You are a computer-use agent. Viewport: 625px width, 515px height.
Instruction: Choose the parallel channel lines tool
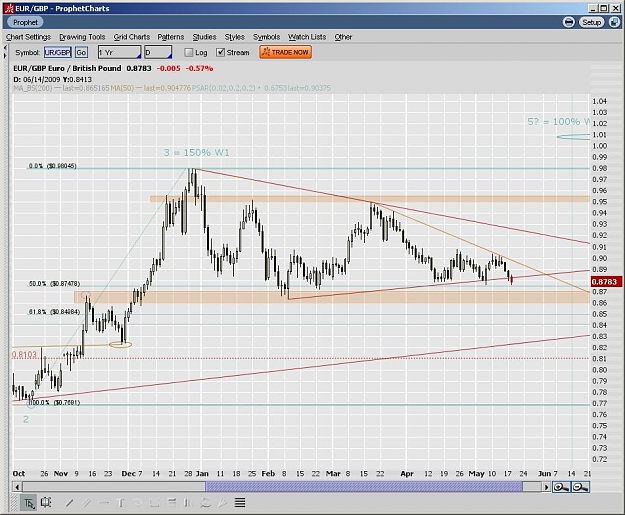tap(86, 503)
